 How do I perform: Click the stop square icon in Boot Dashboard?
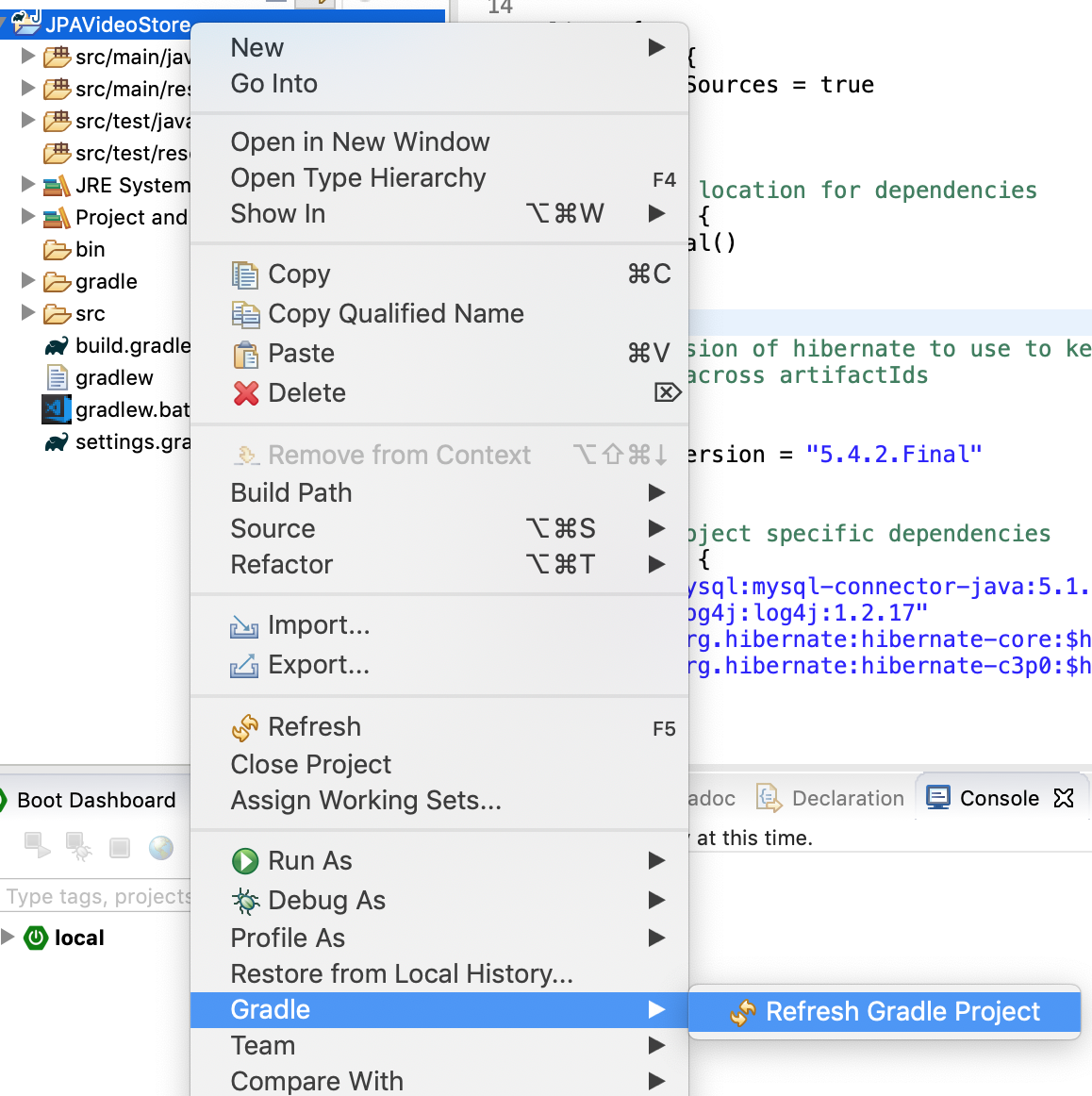119,848
